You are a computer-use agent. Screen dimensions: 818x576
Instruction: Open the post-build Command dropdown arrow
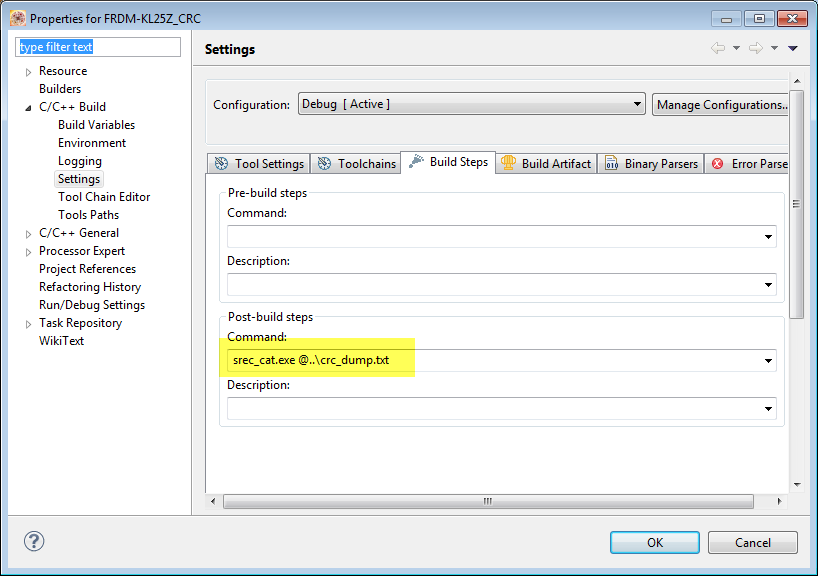(768, 361)
